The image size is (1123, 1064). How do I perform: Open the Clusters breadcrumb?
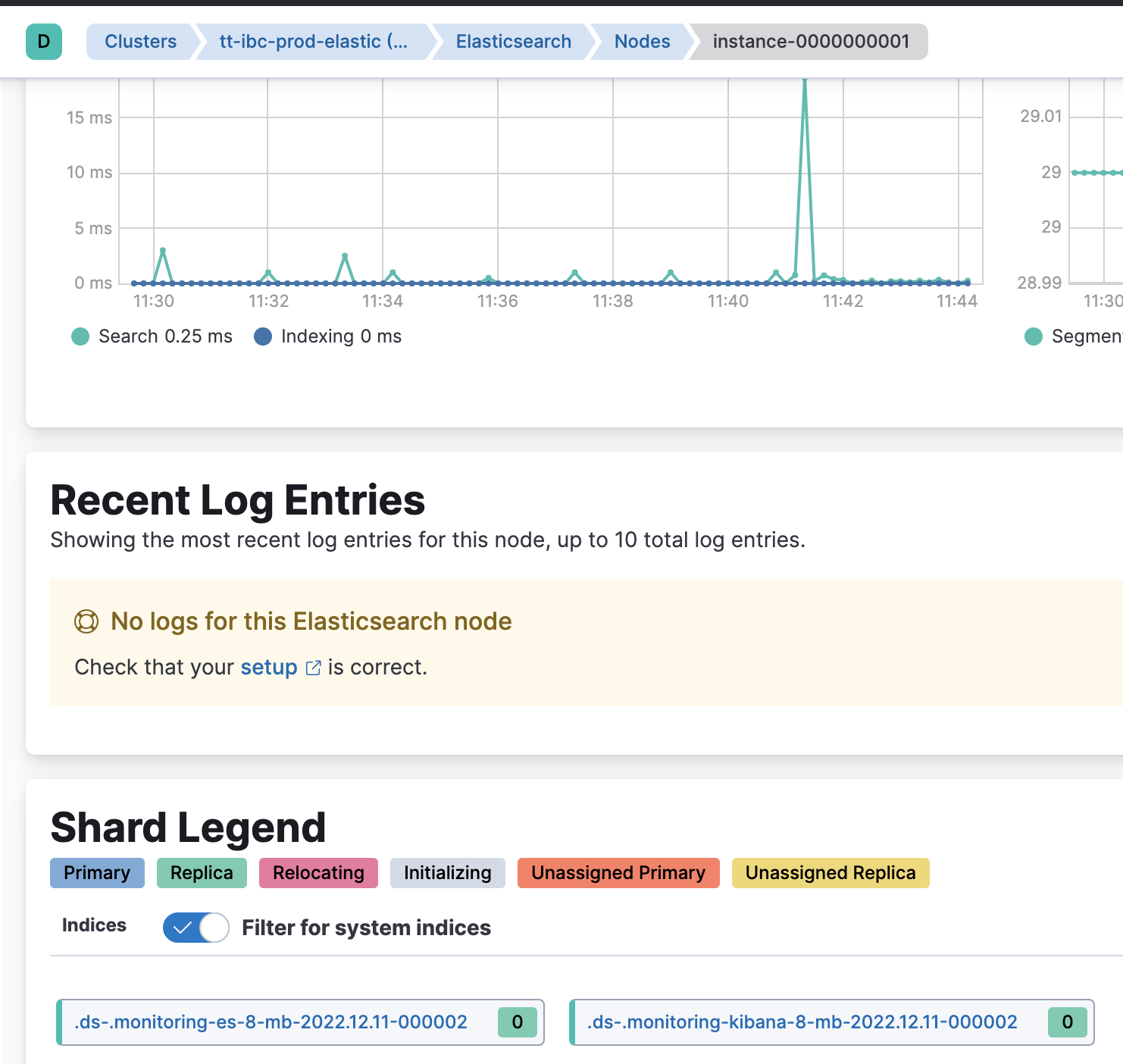pos(141,42)
